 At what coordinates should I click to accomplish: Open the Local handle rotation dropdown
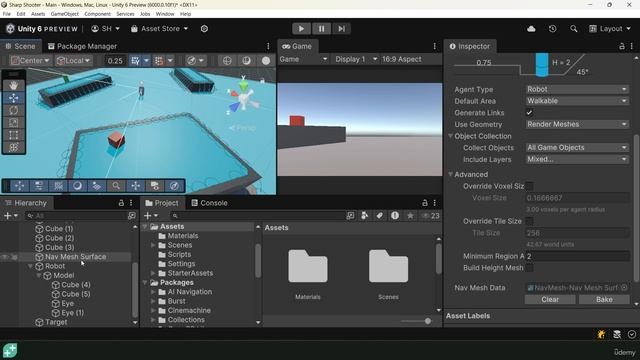(x=74, y=60)
